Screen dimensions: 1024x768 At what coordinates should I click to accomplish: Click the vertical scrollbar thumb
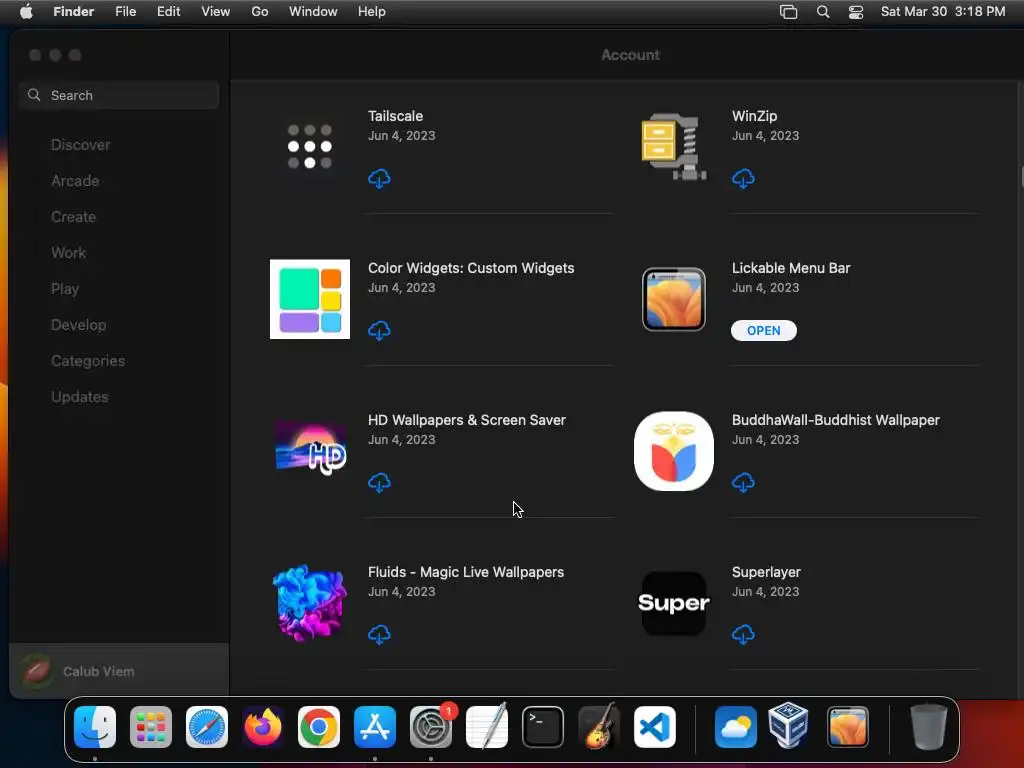1021,178
